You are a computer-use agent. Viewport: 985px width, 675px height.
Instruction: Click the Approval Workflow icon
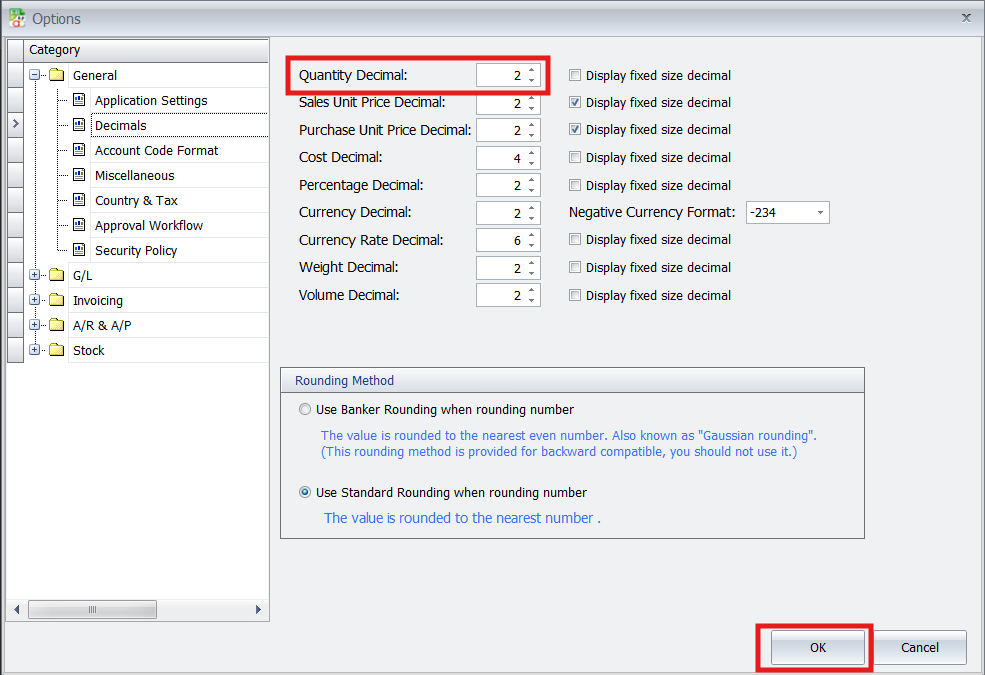click(x=79, y=225)
